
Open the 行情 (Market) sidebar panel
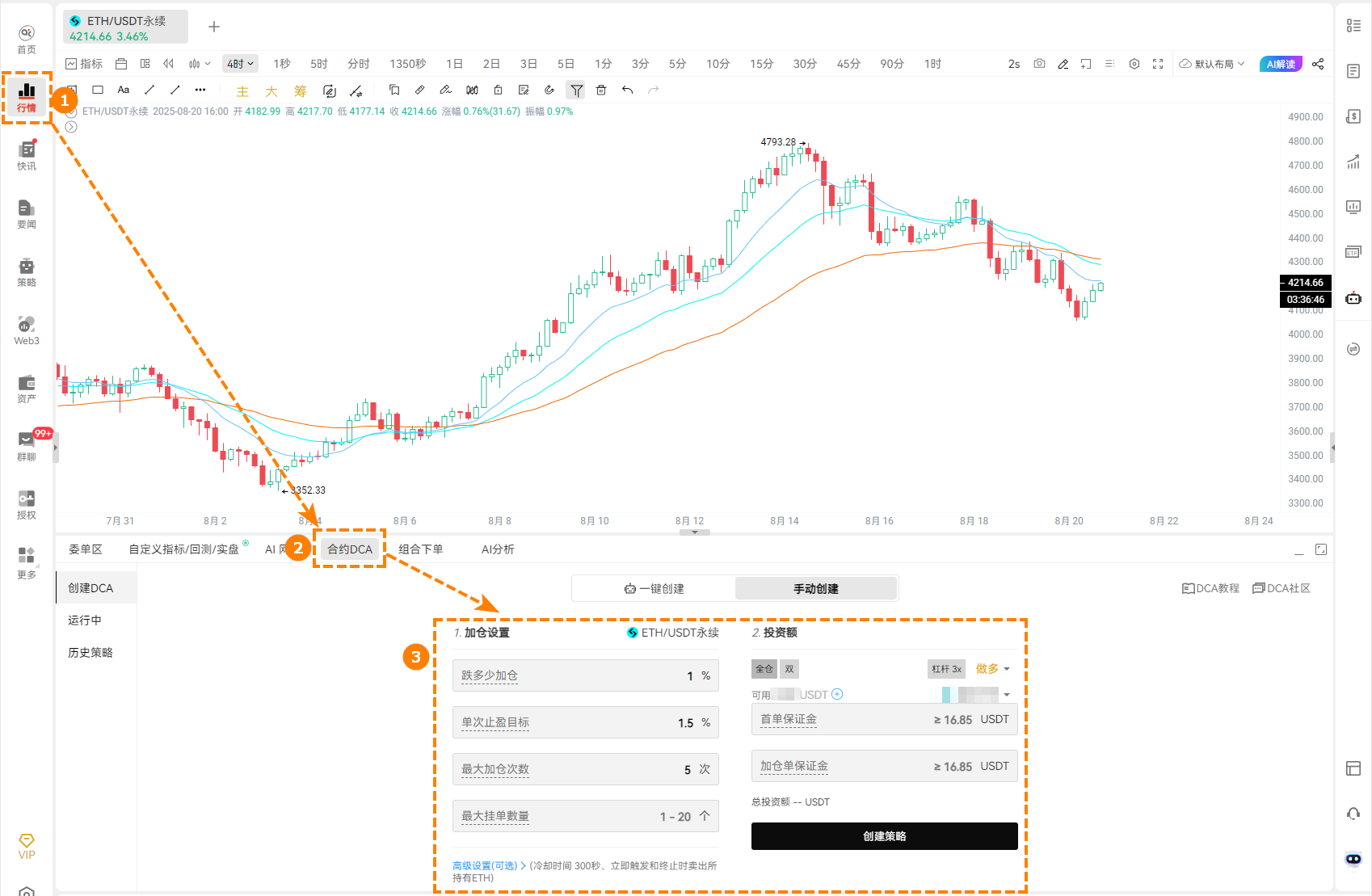point(26,97)
